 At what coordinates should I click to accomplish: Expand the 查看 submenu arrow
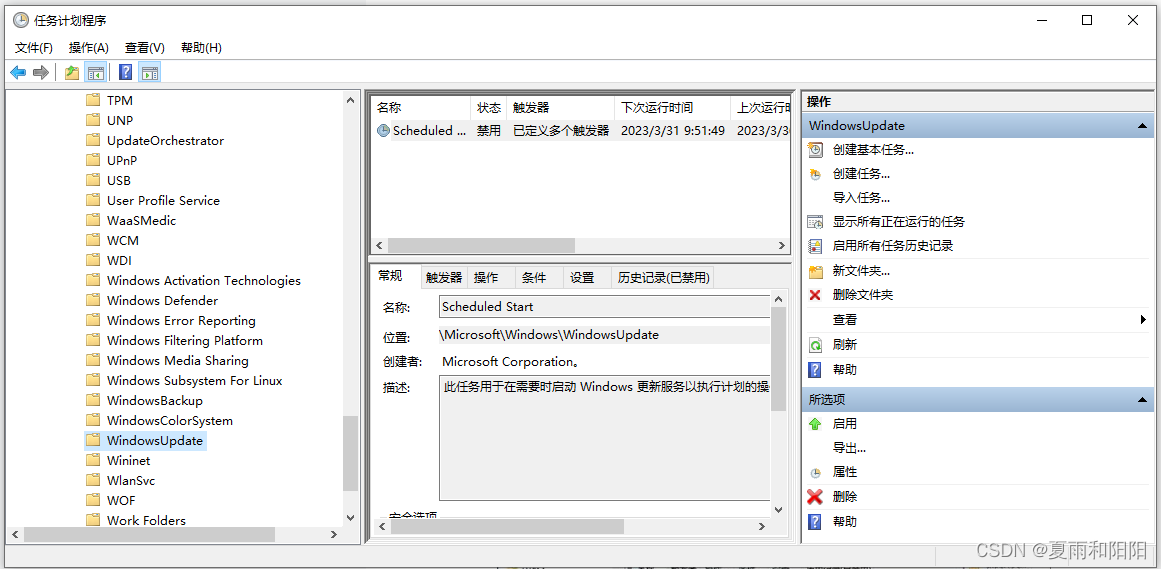1143,320
